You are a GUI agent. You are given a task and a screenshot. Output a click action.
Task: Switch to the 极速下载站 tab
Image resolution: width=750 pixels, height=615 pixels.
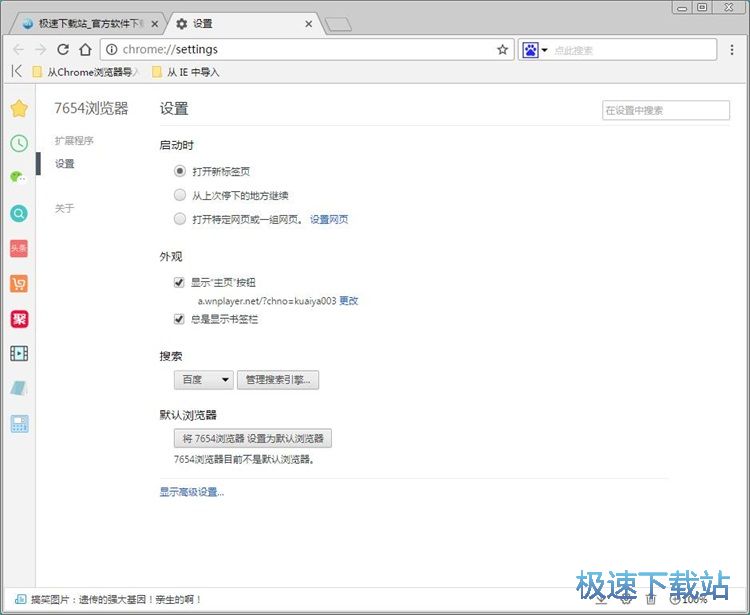[88, 23]
